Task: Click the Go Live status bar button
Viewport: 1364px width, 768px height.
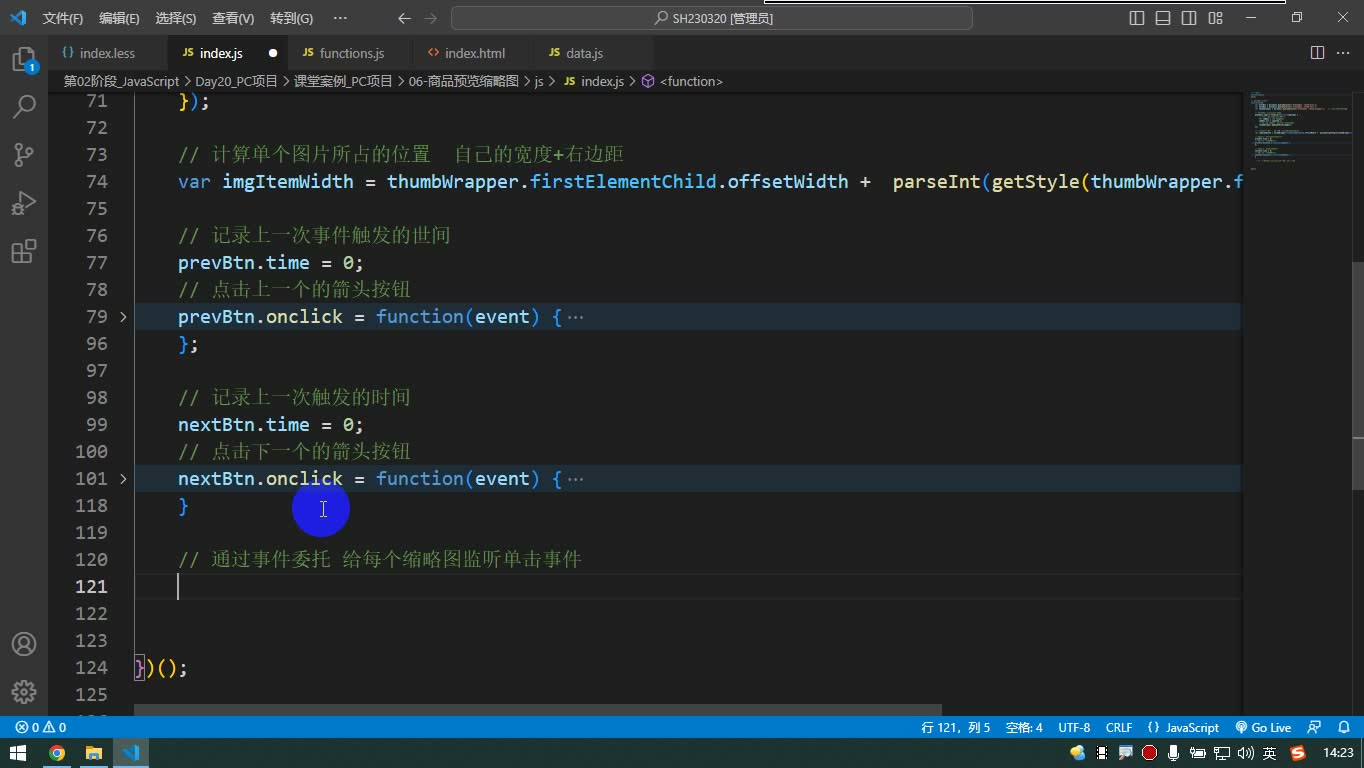Action: click(1263, 727)
